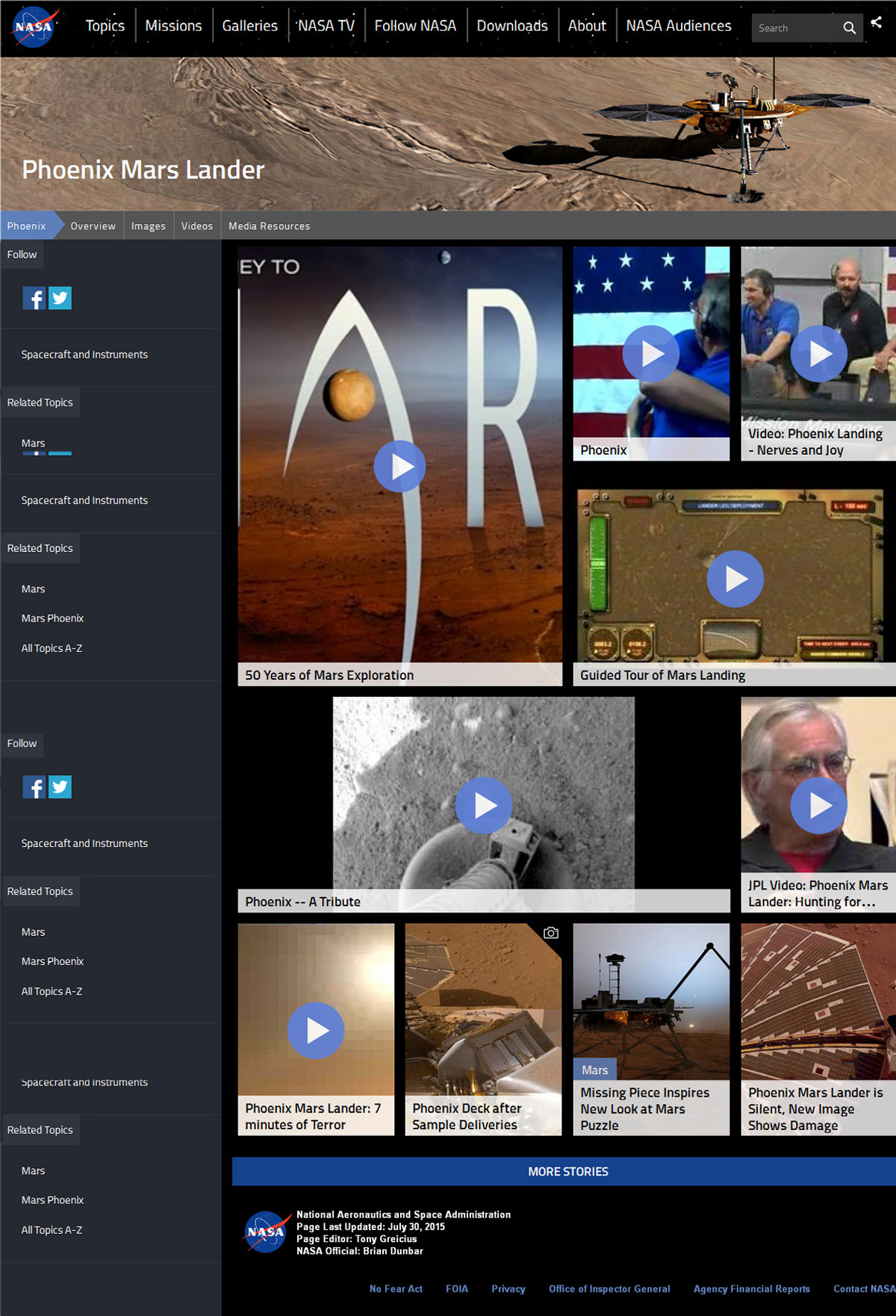Click the Guided Tour of Mars Landing caption

pos(663,675)
